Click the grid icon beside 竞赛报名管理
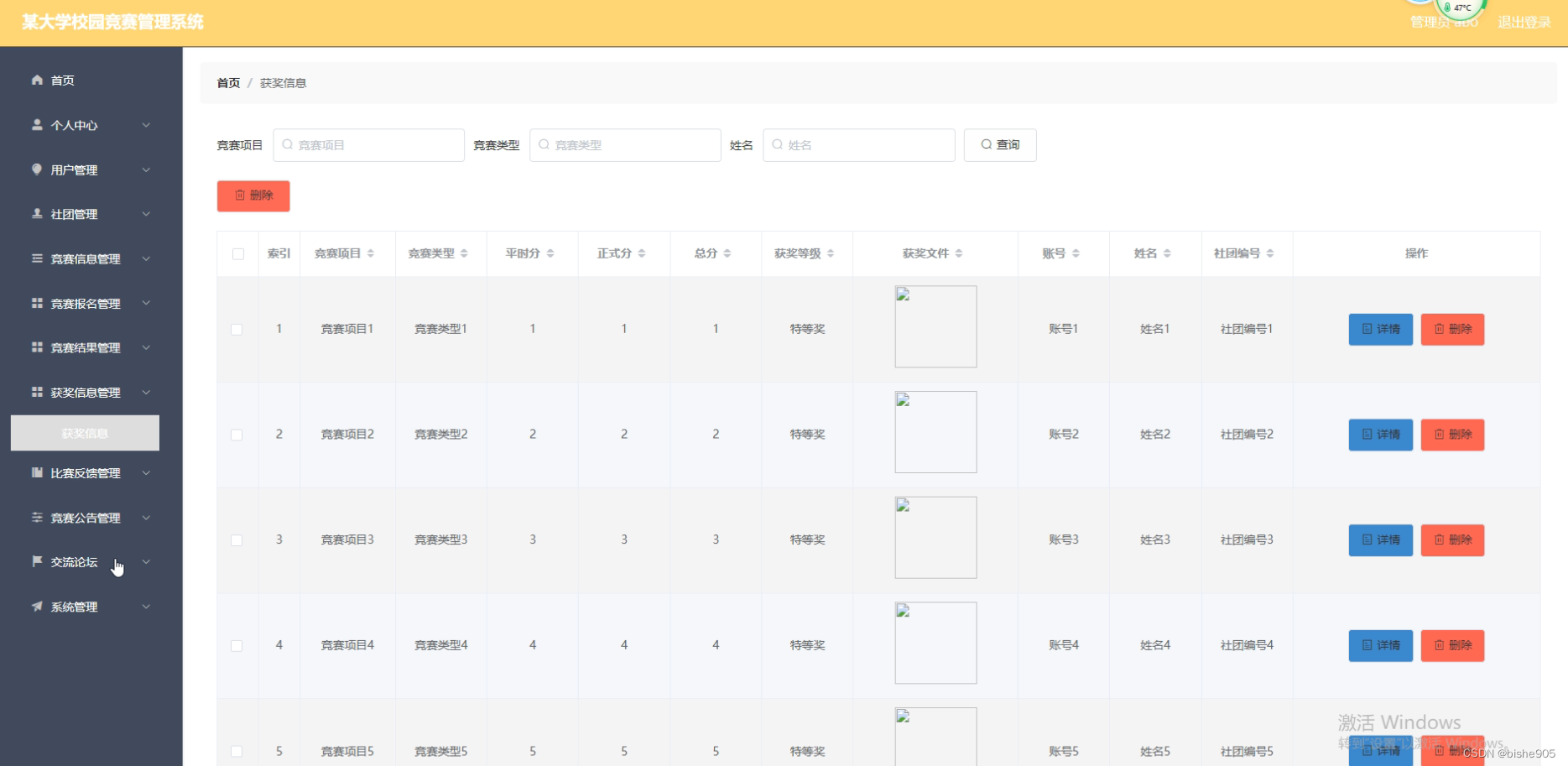This screenshot has width=1568, height=766. (37, 303)
